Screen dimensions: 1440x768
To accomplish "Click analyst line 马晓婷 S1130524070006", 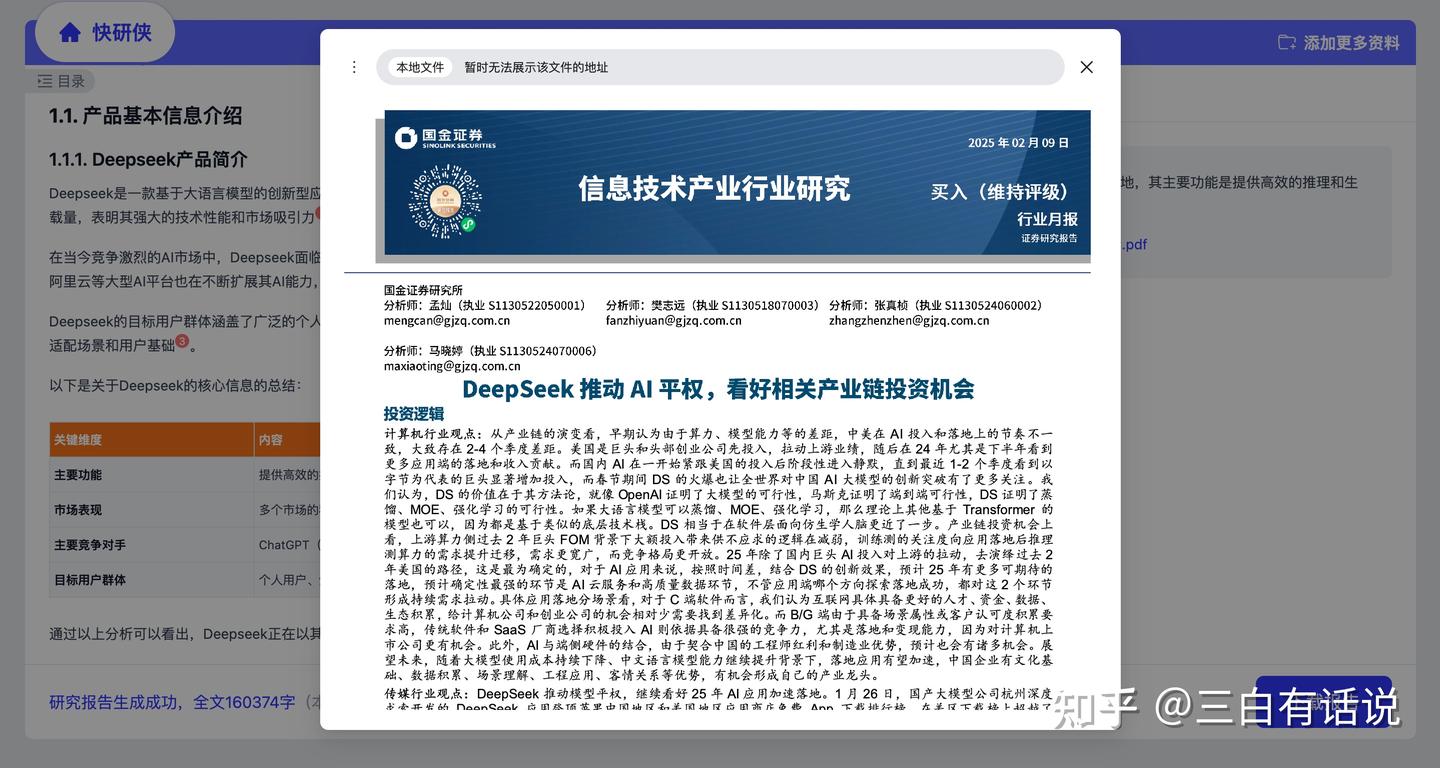I will point(490,351).
